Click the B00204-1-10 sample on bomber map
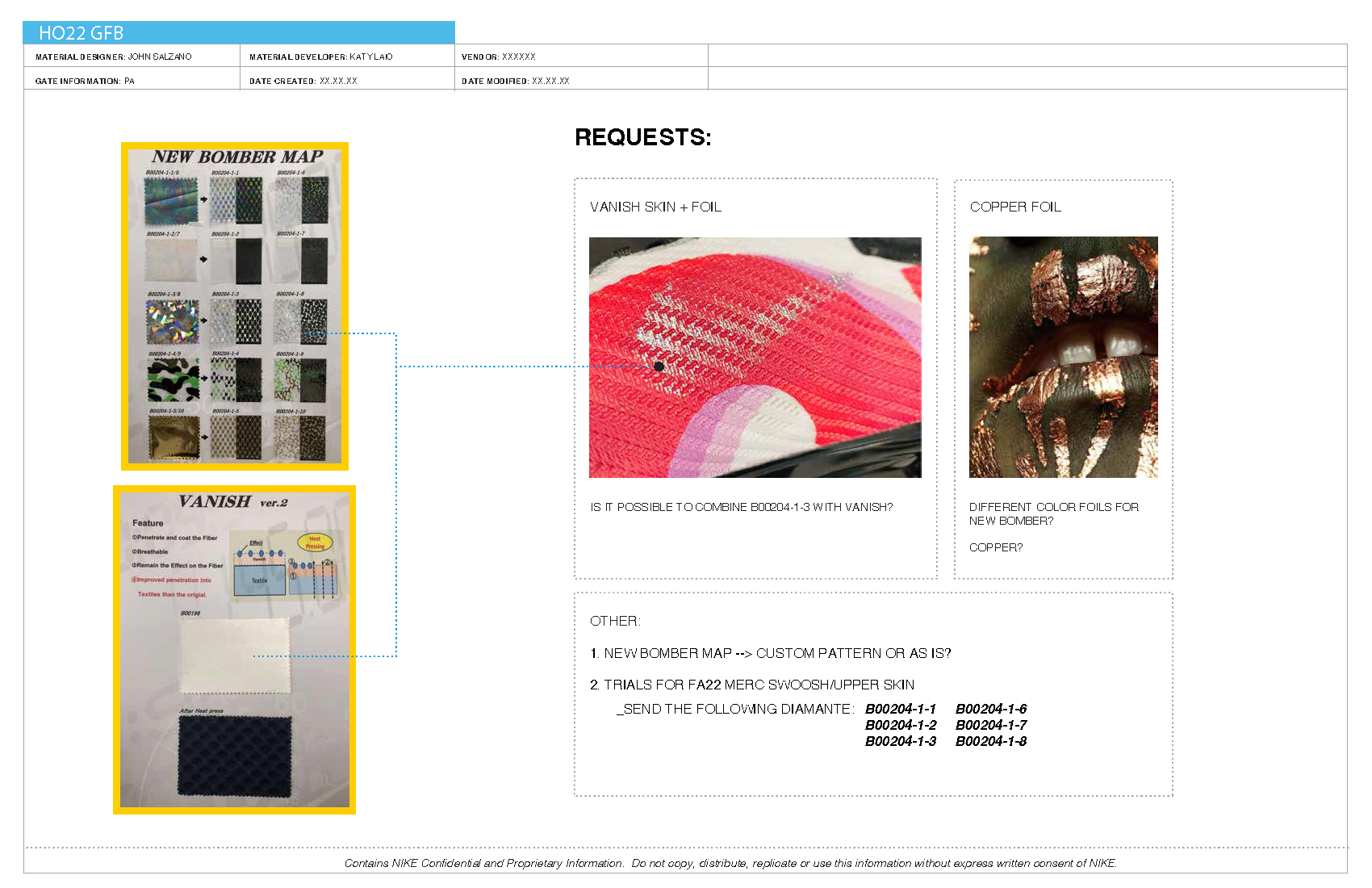Image resolution: width=1372 pixels, height=888 pixels. 300,437
